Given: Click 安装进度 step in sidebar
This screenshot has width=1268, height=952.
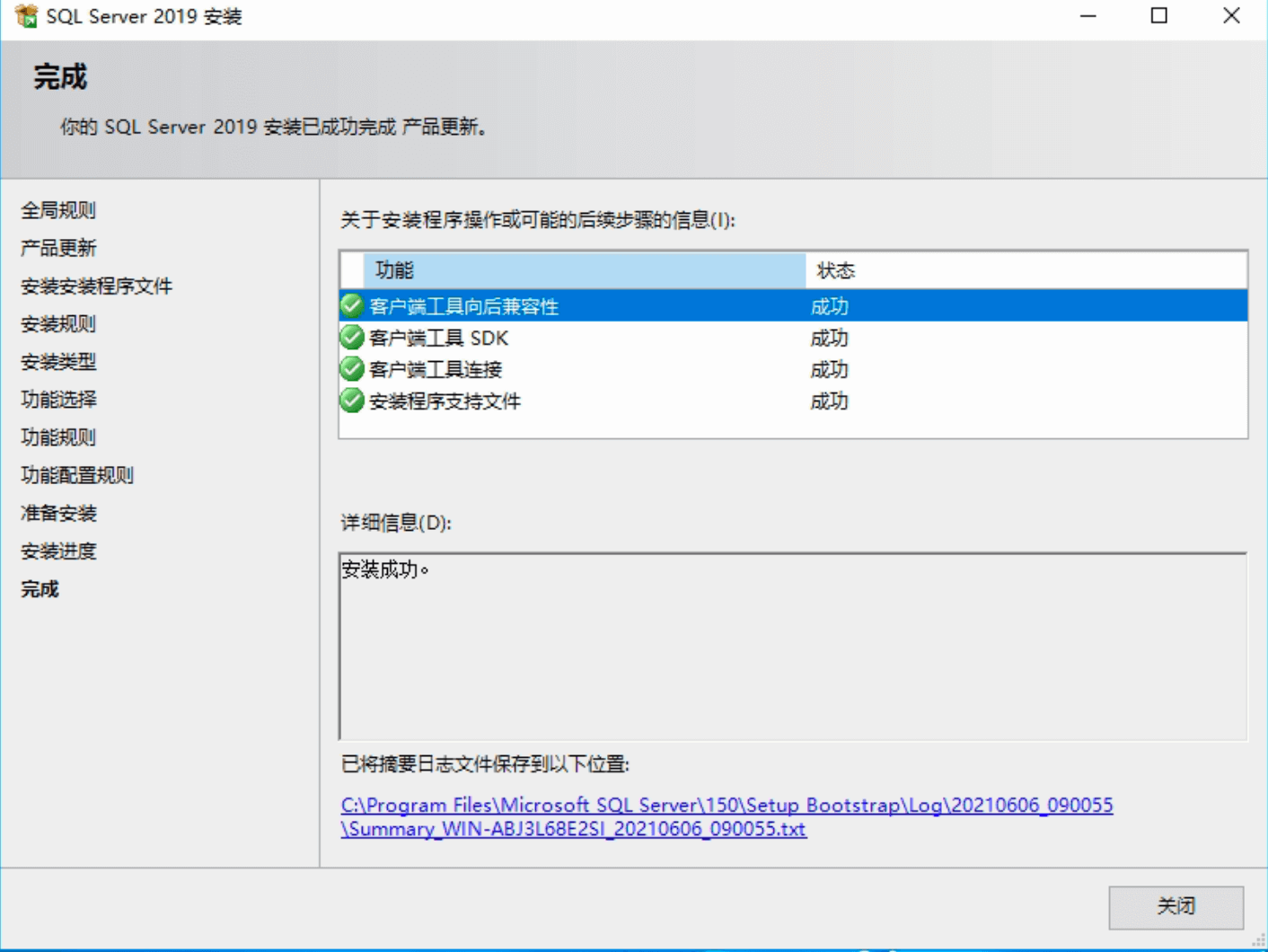Looking at the screenshot, I should 58,551.
